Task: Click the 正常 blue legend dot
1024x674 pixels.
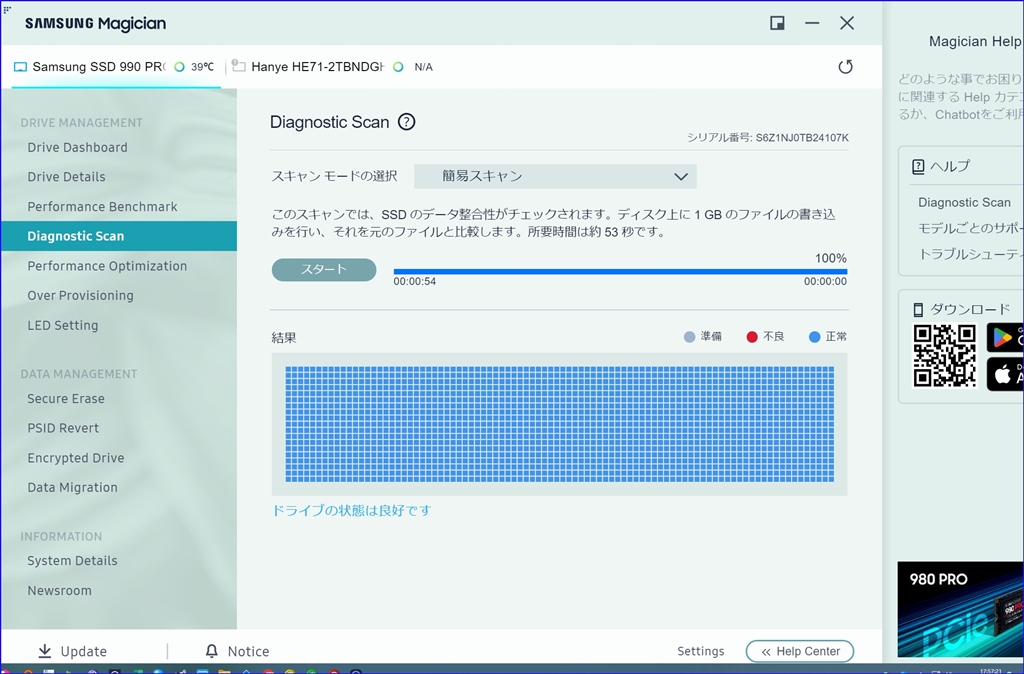Action: coord(814,337)
